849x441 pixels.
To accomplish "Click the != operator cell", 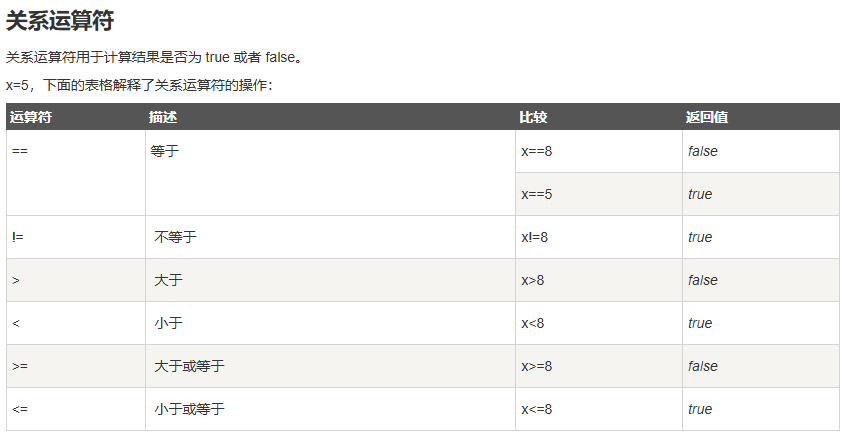I will click(x=18, y=238).
